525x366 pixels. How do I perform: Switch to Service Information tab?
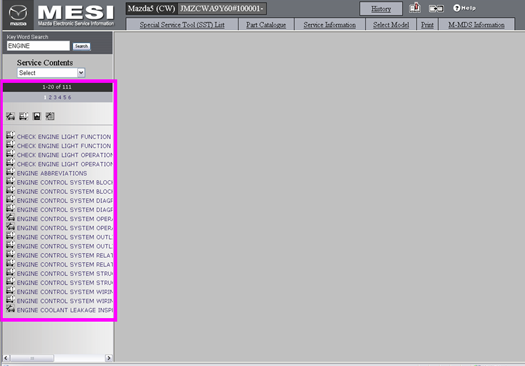click(329, 25)
